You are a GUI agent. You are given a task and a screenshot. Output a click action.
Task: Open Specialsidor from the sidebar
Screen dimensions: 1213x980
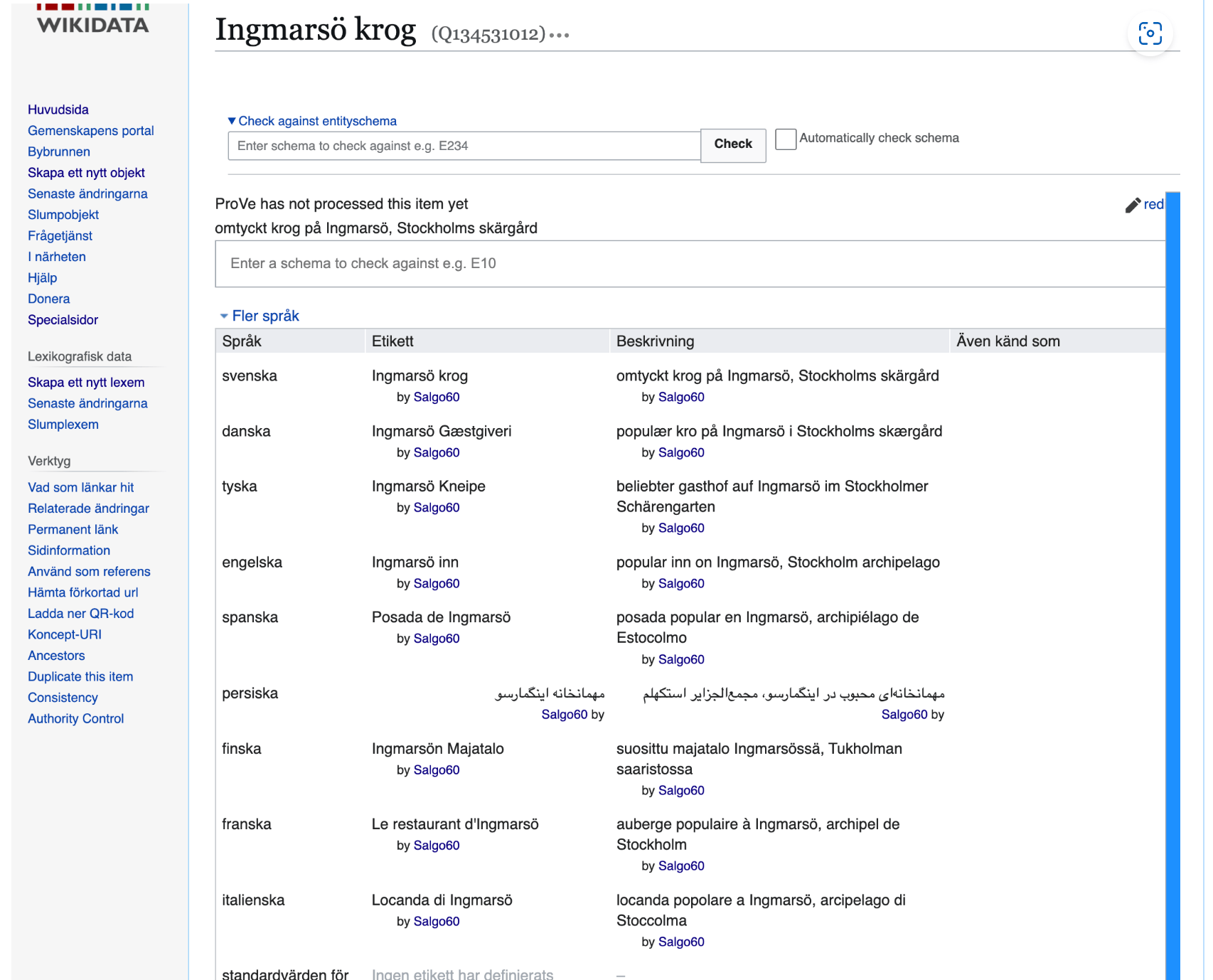(x=63, y=320)
